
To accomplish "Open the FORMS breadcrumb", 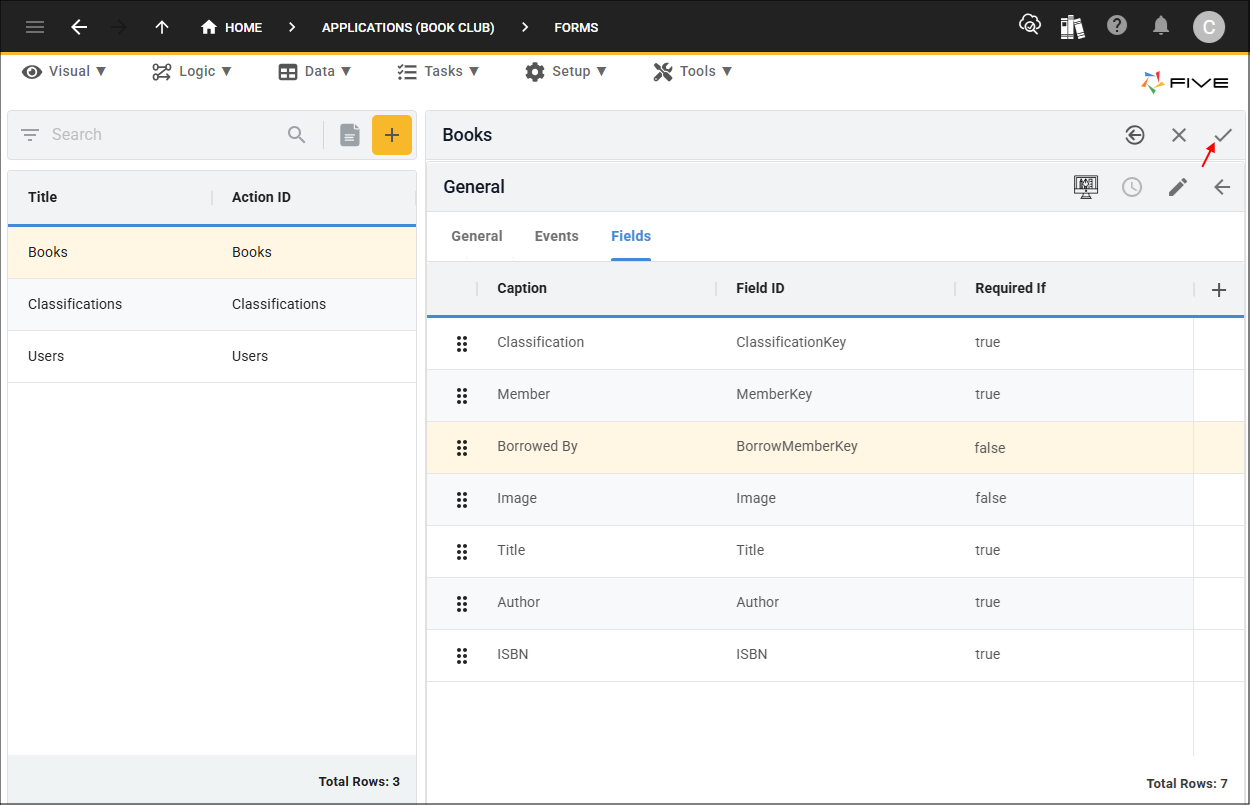I will pos(576,27).
